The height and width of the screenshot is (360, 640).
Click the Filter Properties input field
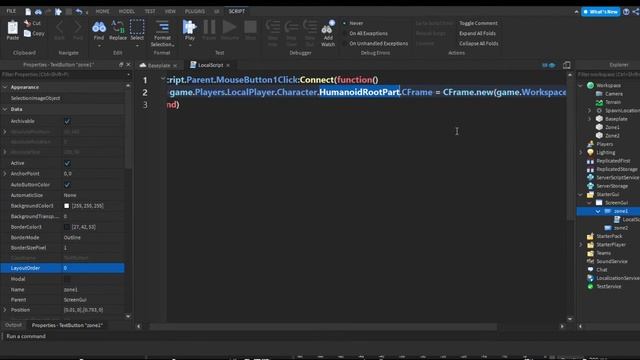click(x=64, y=75)
